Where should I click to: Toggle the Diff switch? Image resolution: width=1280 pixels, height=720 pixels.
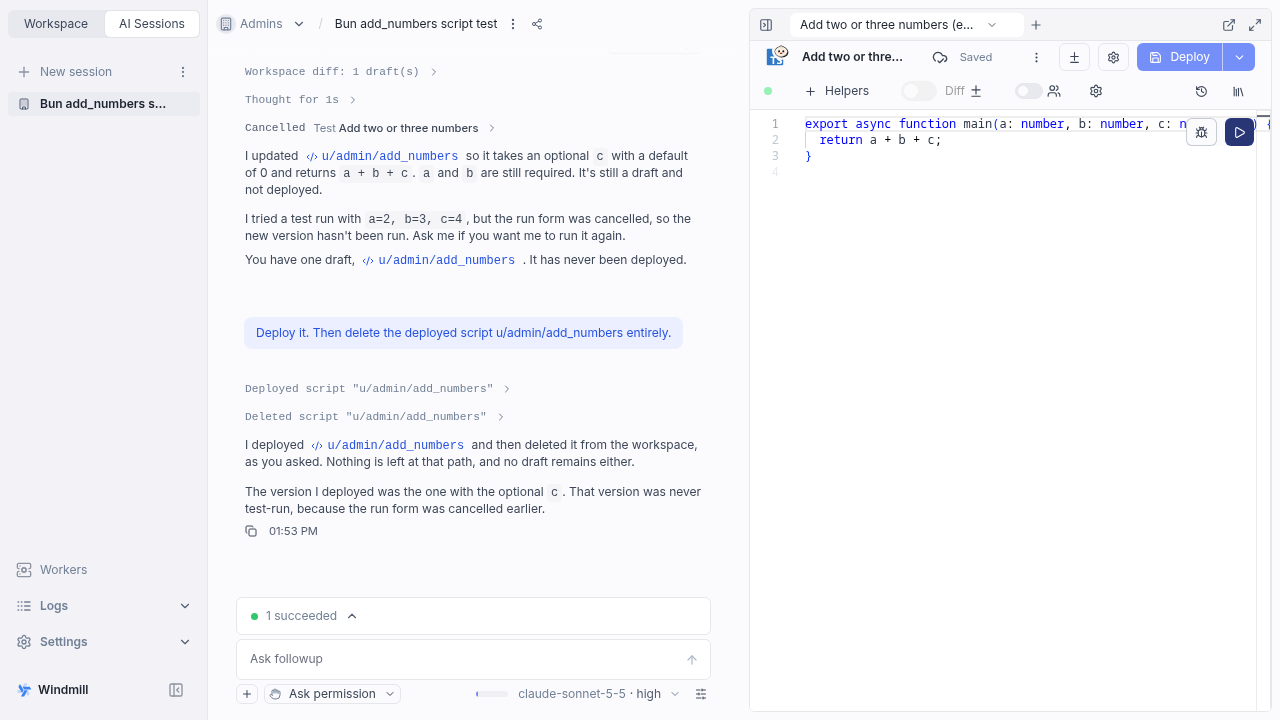tap(918, 91)
